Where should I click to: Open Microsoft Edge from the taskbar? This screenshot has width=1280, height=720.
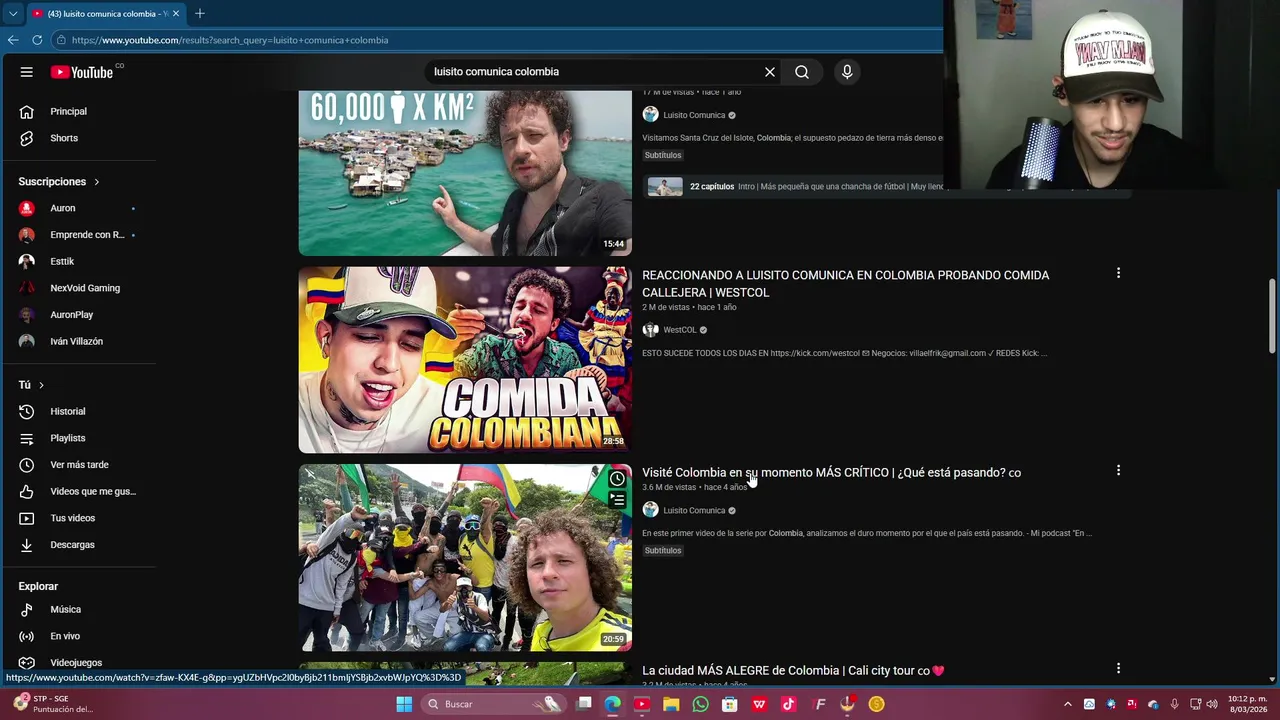tap(613, 704)
